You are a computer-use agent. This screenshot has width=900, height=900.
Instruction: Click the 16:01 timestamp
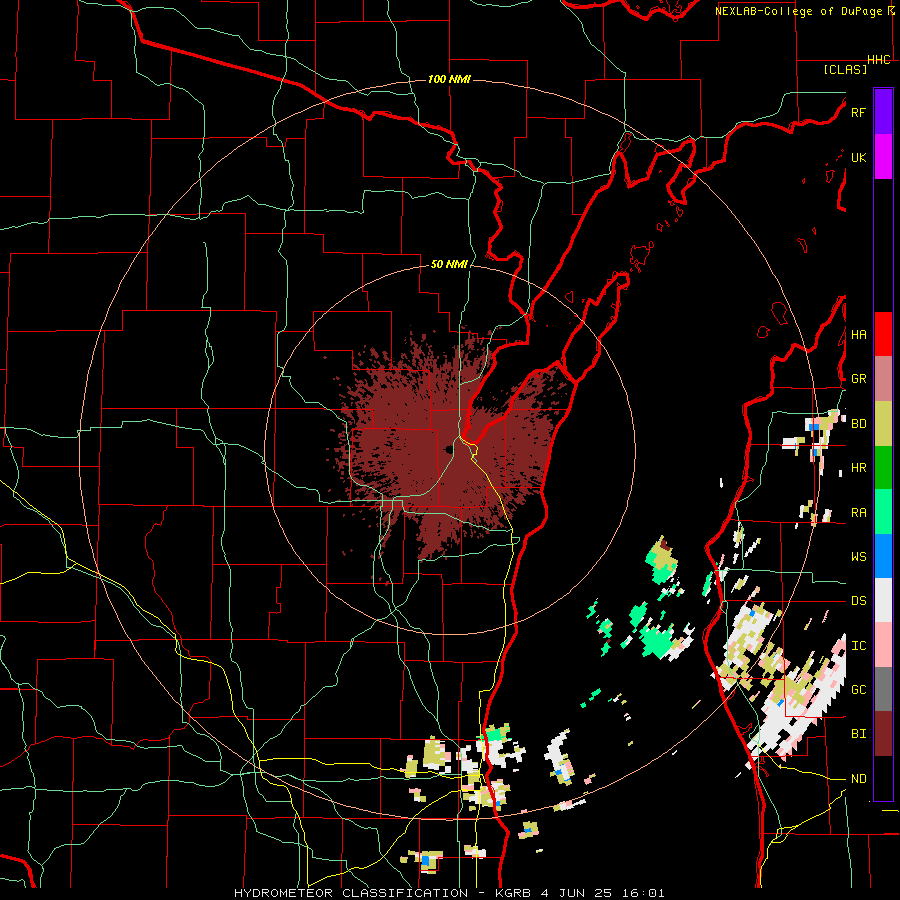[x=644, y=893]
